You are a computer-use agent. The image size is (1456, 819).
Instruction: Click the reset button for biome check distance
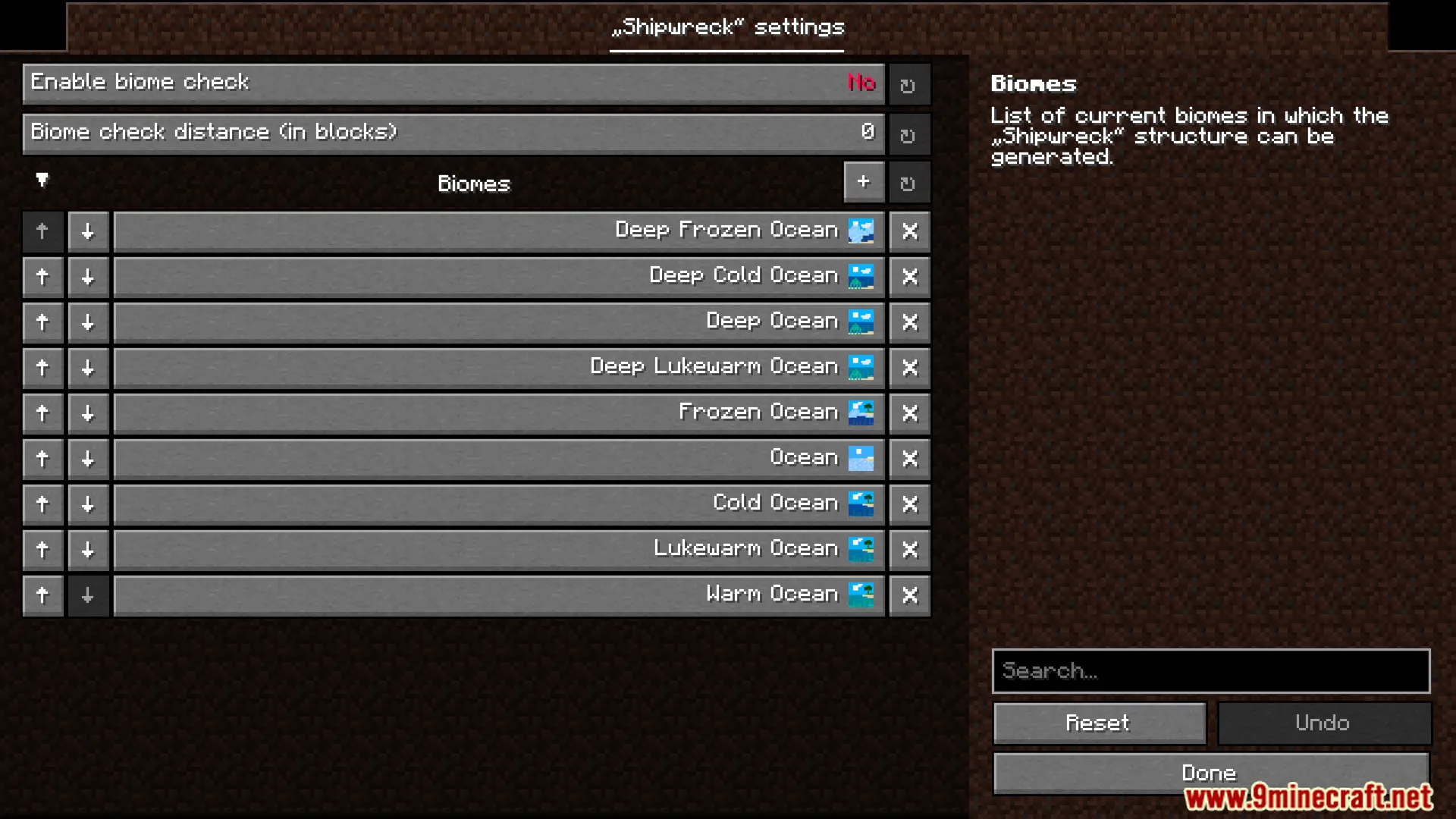point(908,133)
